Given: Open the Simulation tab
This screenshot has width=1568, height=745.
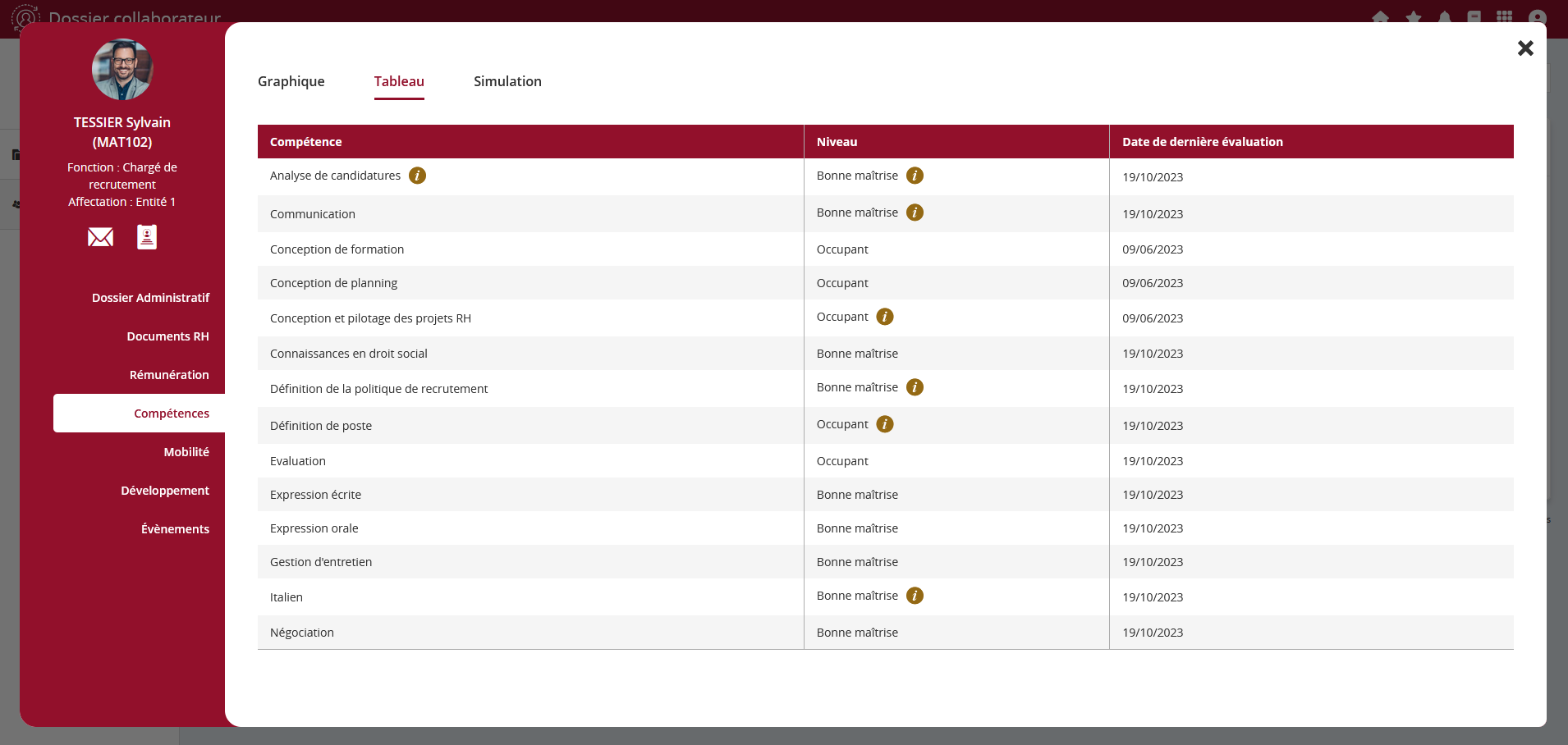Looking at the screenshot, I should point(507,81).
